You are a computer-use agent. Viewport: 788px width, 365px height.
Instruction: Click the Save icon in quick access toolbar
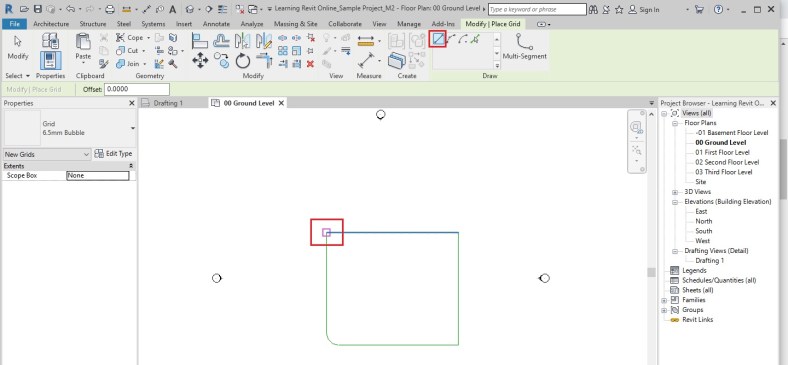(38, 9)
